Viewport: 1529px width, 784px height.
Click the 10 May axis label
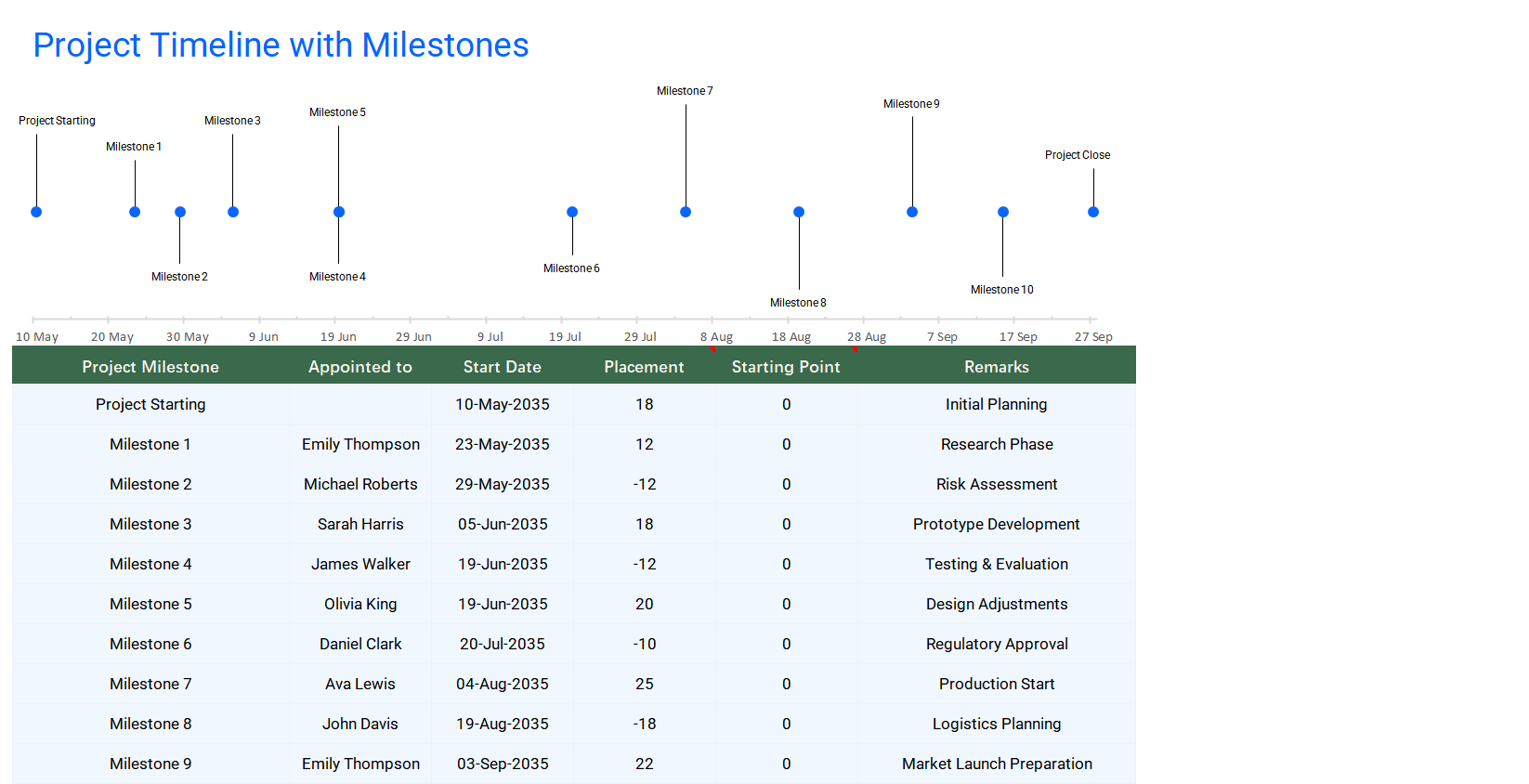point(37,337)
